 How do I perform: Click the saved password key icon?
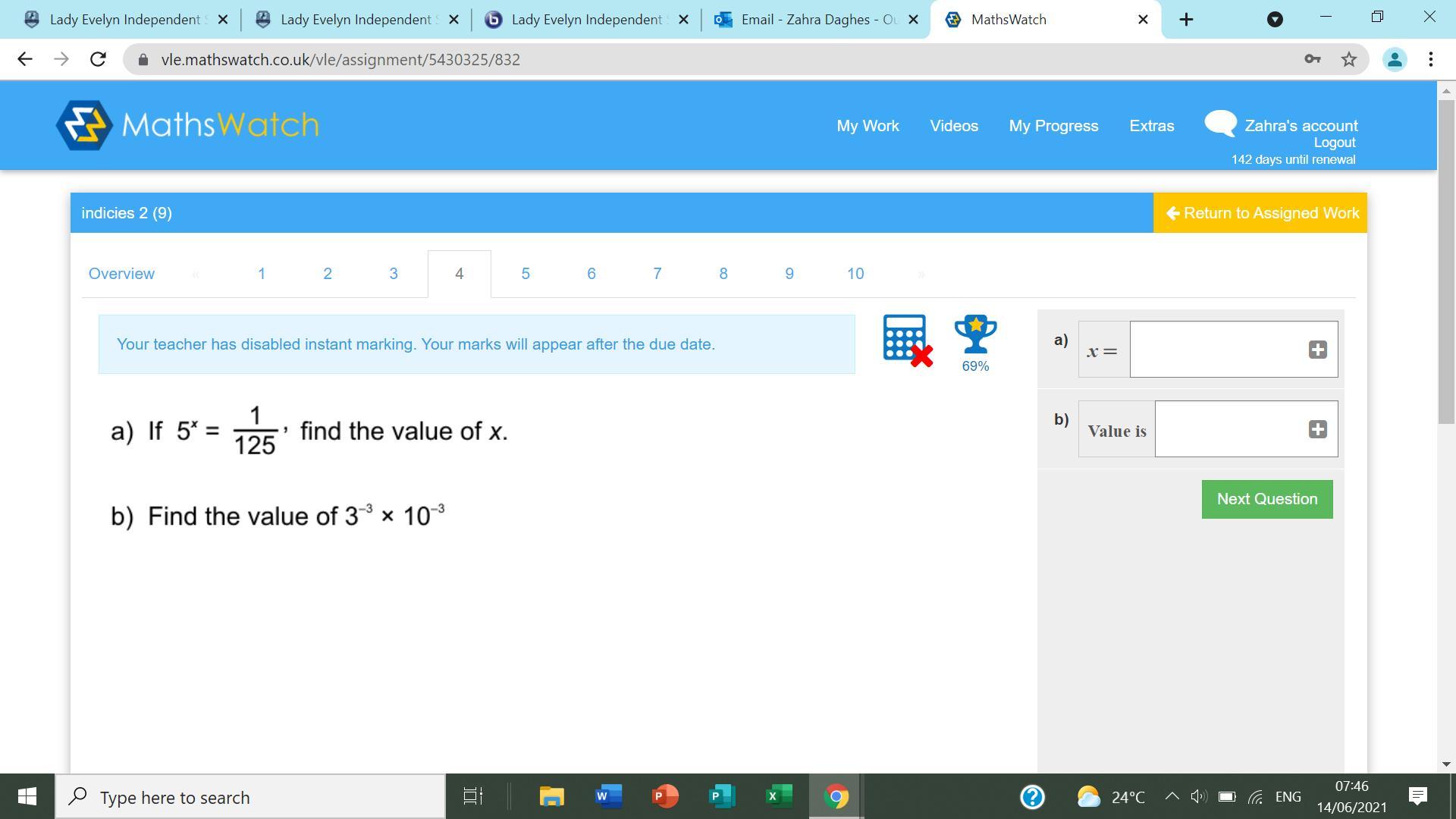pos(1312,59)
